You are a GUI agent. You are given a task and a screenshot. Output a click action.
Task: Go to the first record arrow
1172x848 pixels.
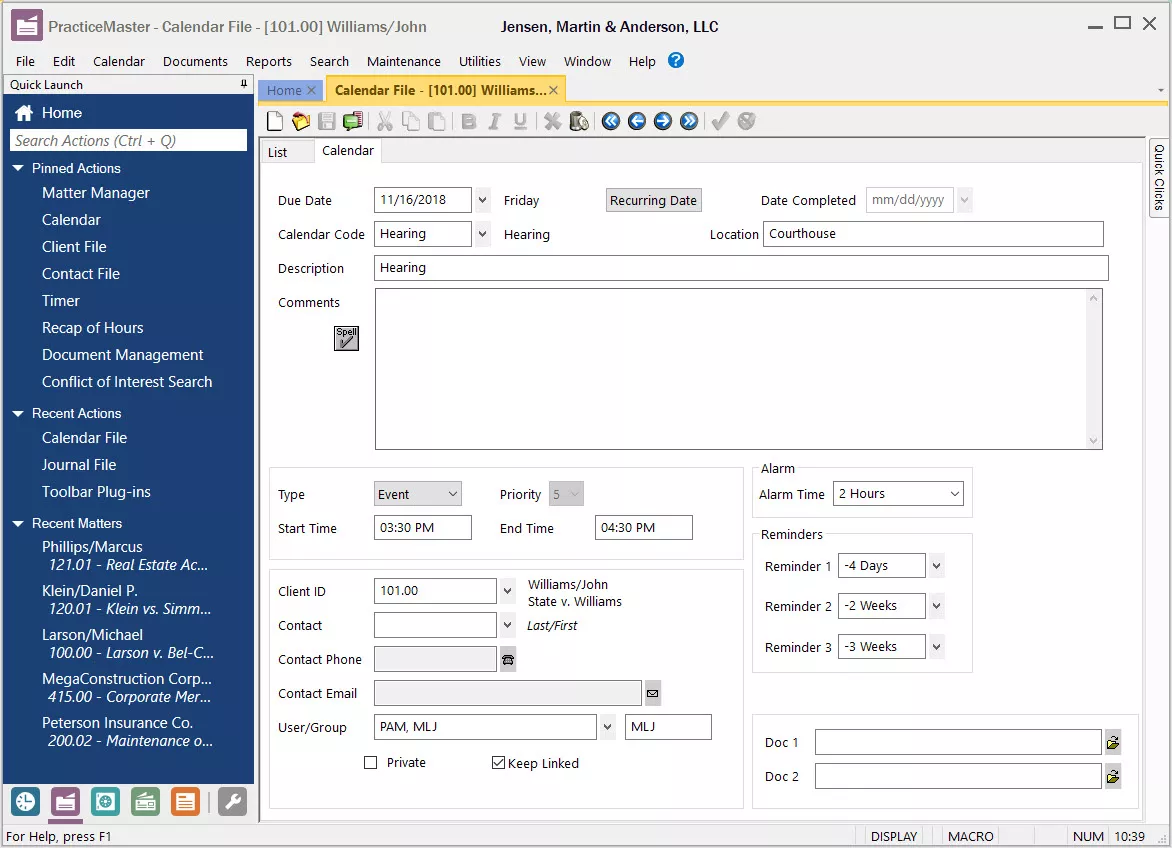click(611, 122)
